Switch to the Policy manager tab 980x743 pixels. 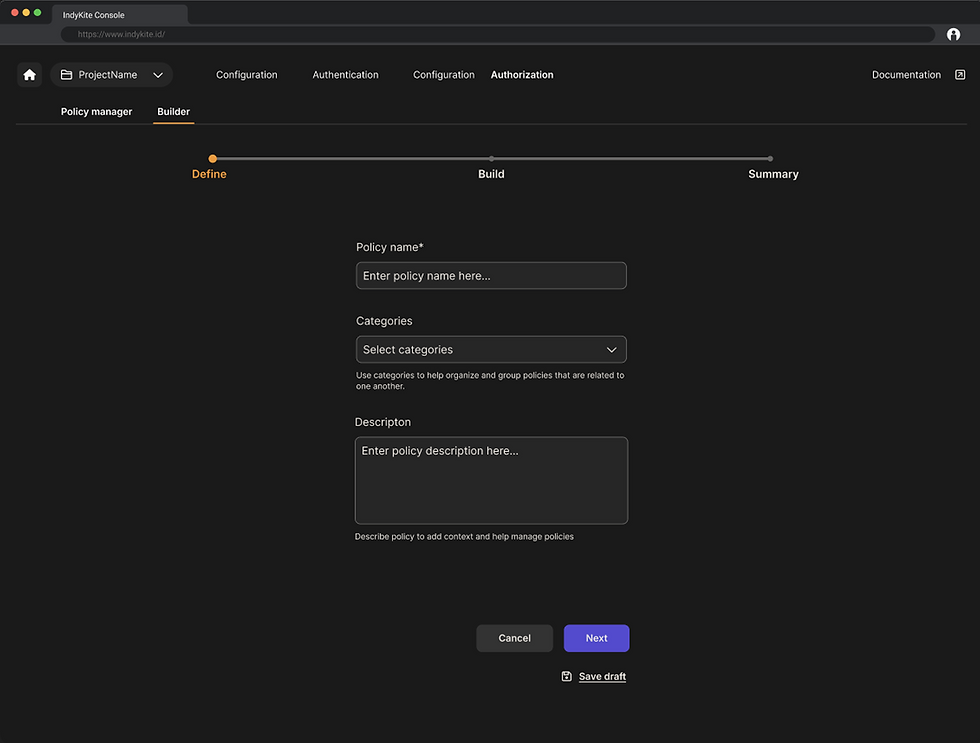[x=96, y=112]
